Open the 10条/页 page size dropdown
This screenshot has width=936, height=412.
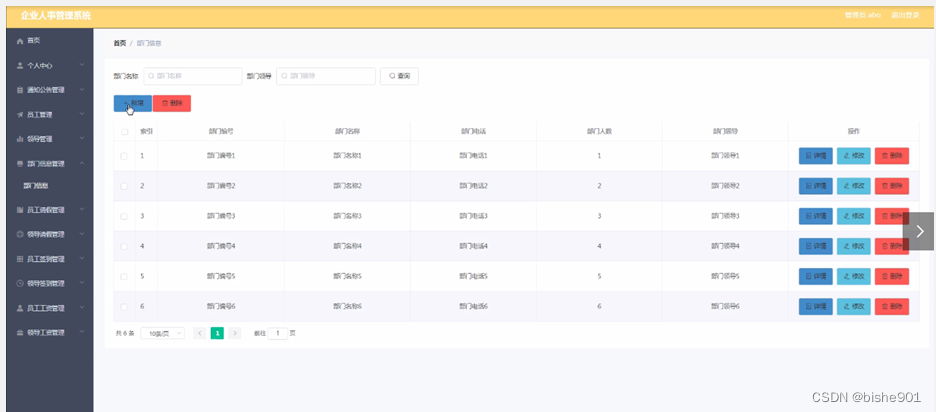162,333
